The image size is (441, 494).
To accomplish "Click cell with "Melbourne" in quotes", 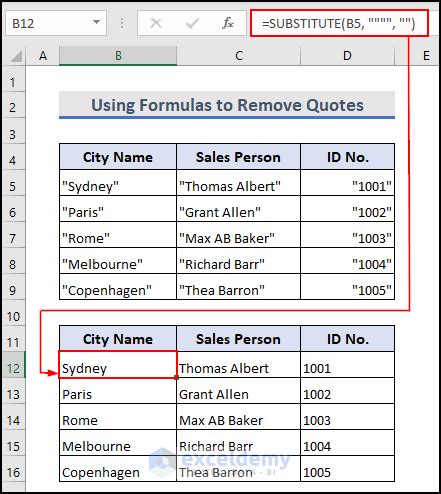I will coord(118,261).
